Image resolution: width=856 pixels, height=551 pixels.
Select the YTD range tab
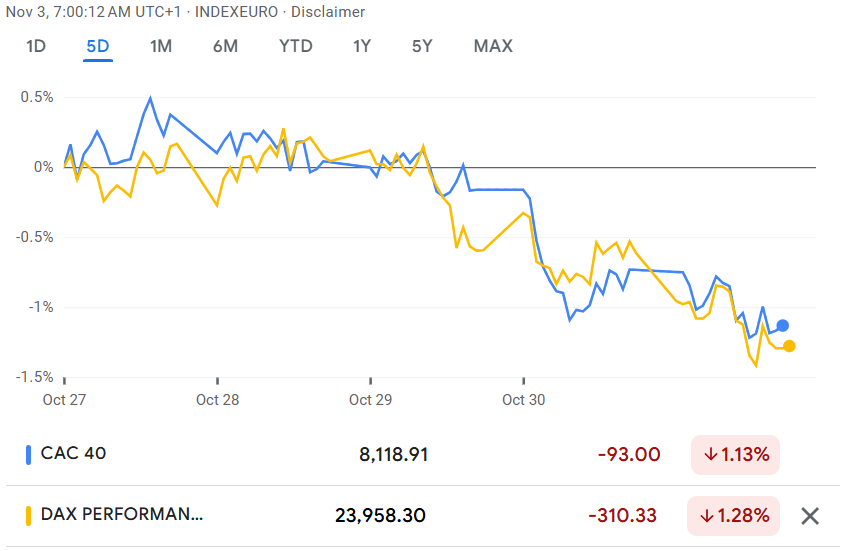295,46
